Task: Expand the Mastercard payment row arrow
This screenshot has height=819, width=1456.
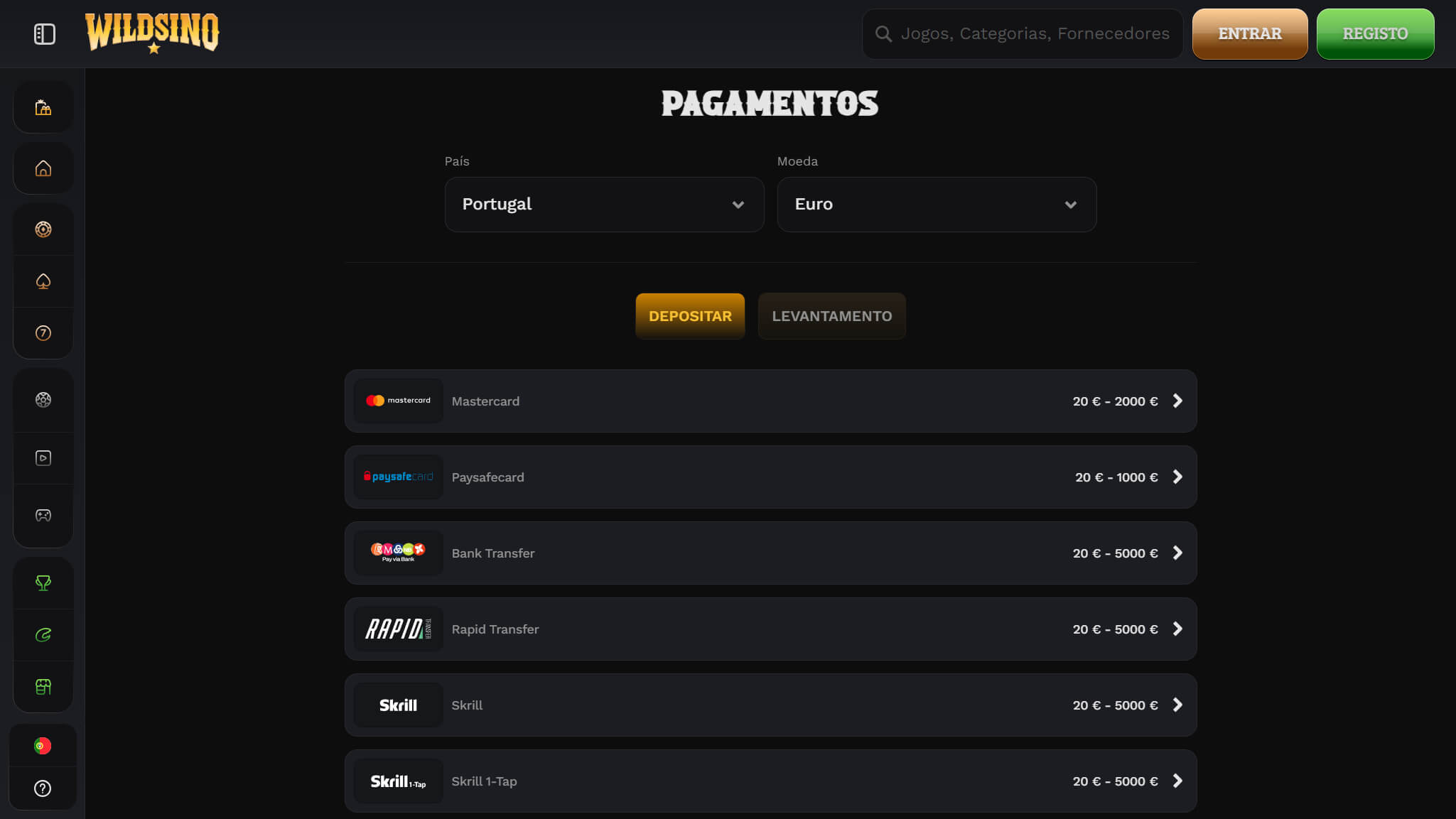Action: [1177, 401]
